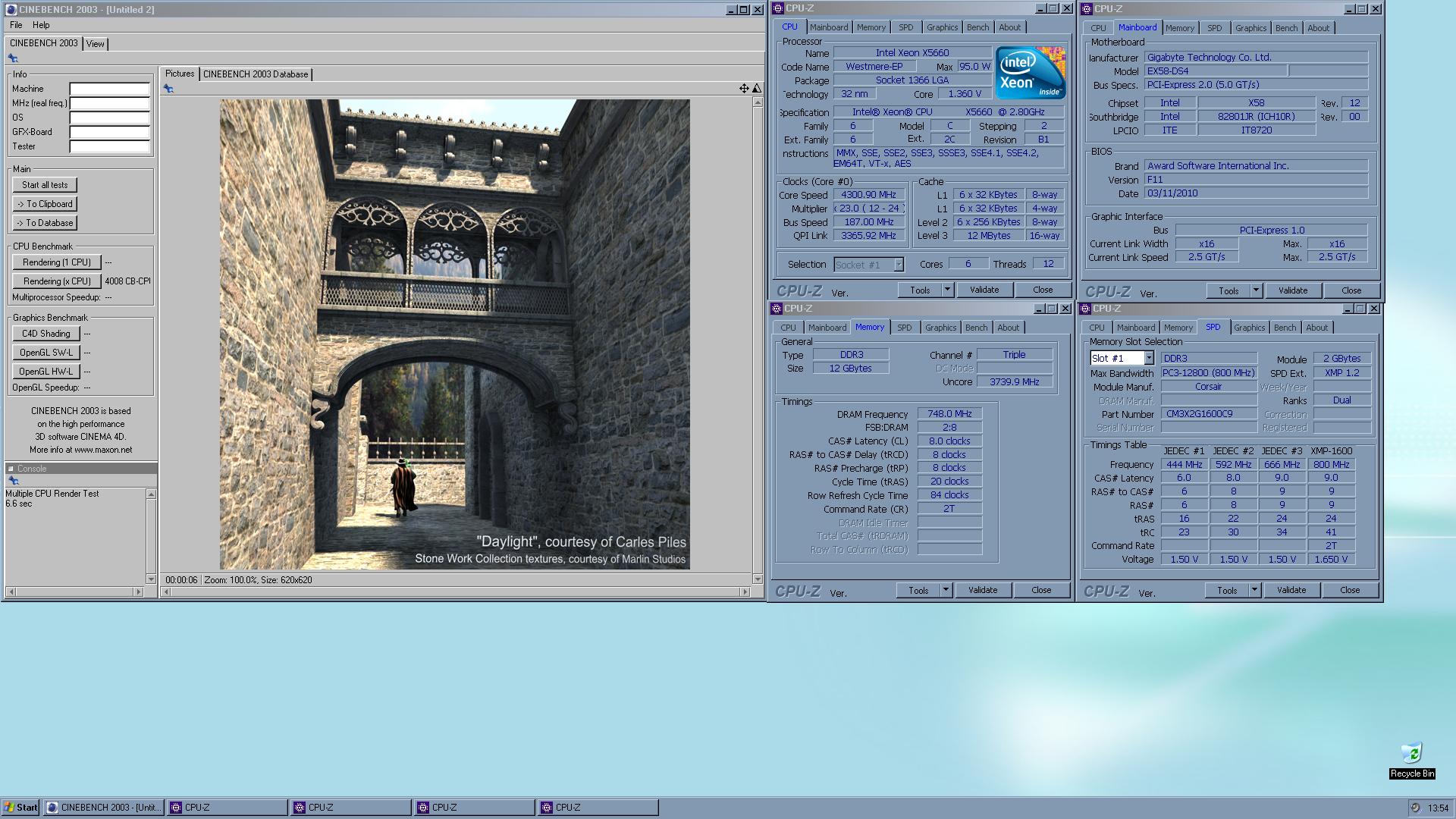Switch to Mainboard tab in CPU-Z CPU window

click(829, 27)
